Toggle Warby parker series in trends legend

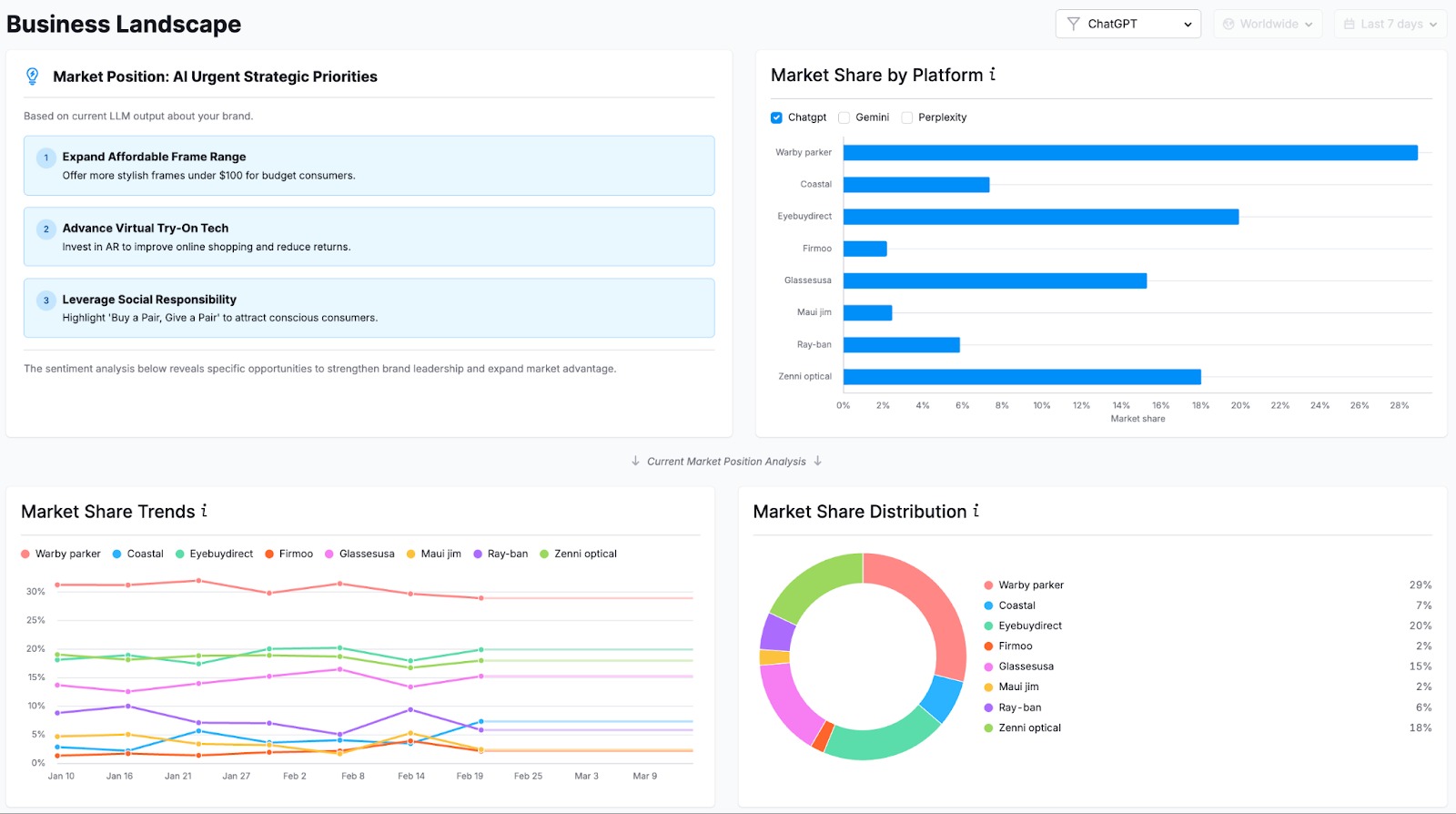pyautogui.click(x=61, y=554)
